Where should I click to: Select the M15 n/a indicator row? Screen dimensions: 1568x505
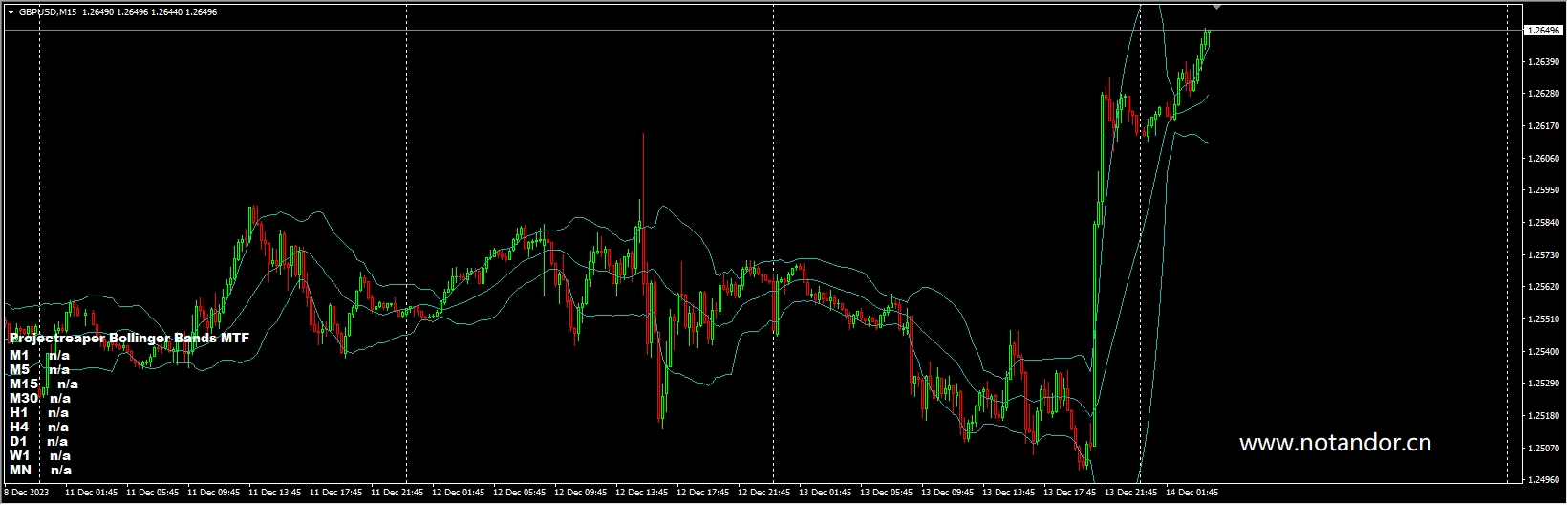(x=44, y=384)
